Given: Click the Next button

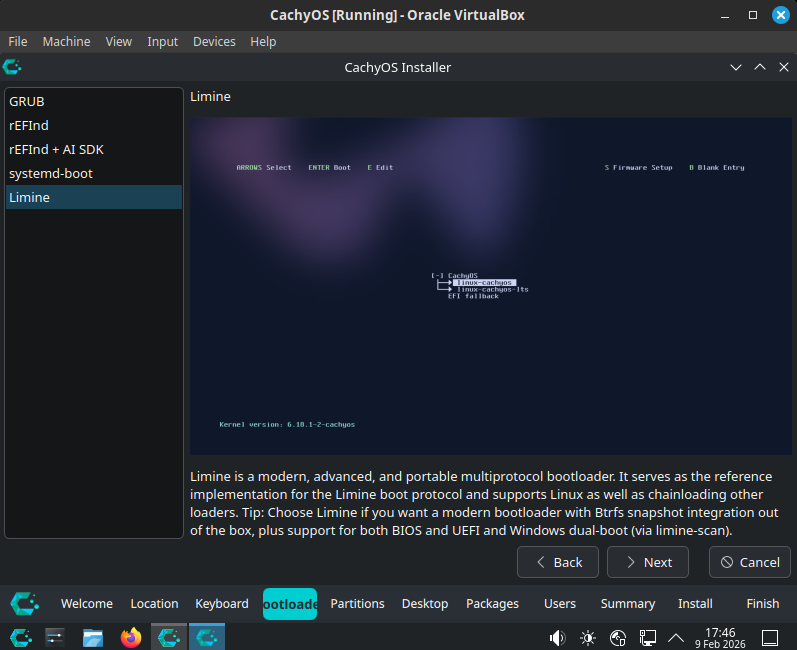Looking at the screenshot, I should click(x=647, y=562).
